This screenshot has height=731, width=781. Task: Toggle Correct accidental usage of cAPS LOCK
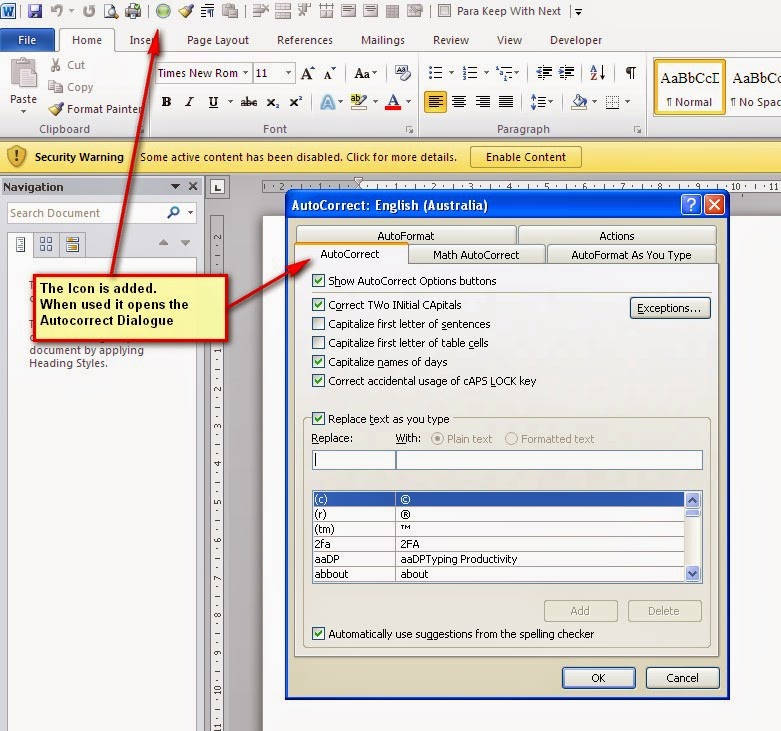[x=318, y=381]
